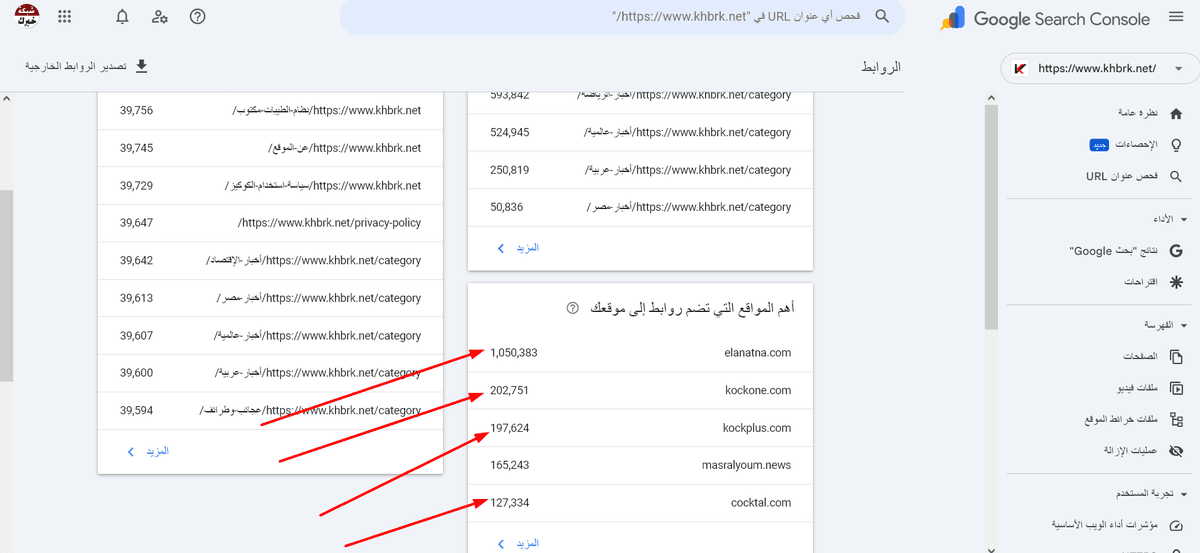
Task: Click المزيد under the left pages table
Action: pos(149,451)
